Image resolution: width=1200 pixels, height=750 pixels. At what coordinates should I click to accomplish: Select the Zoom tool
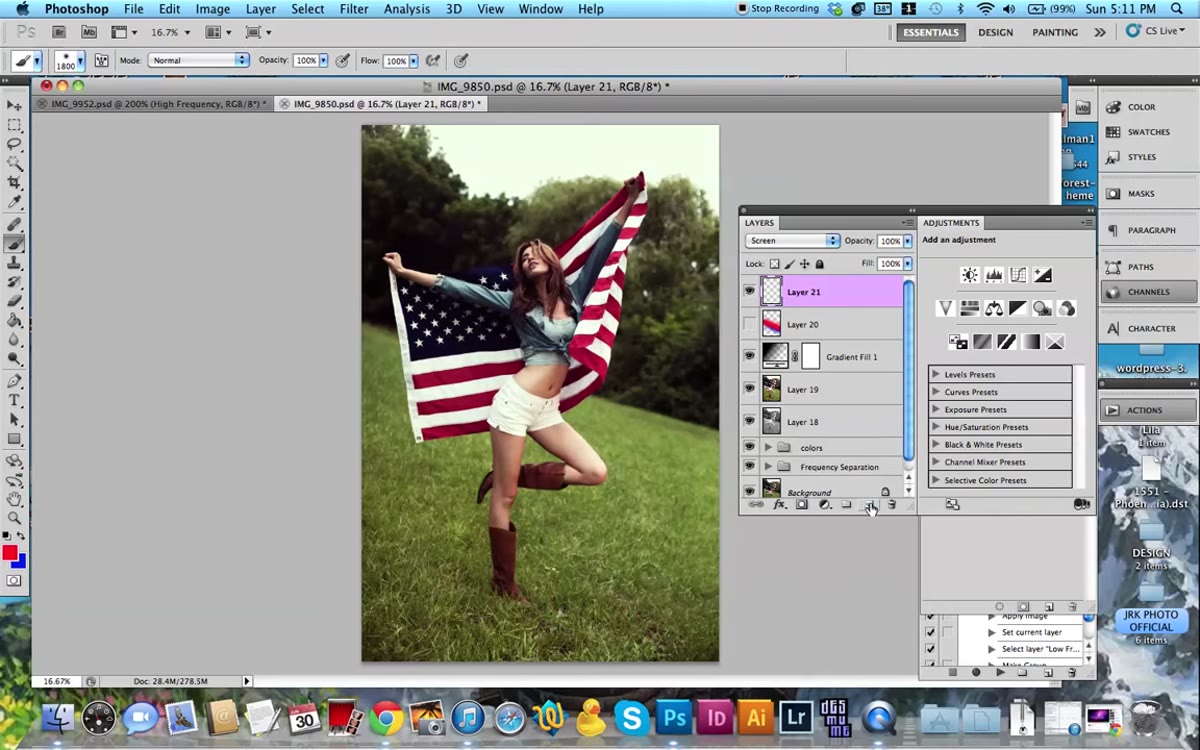[14, 517]
